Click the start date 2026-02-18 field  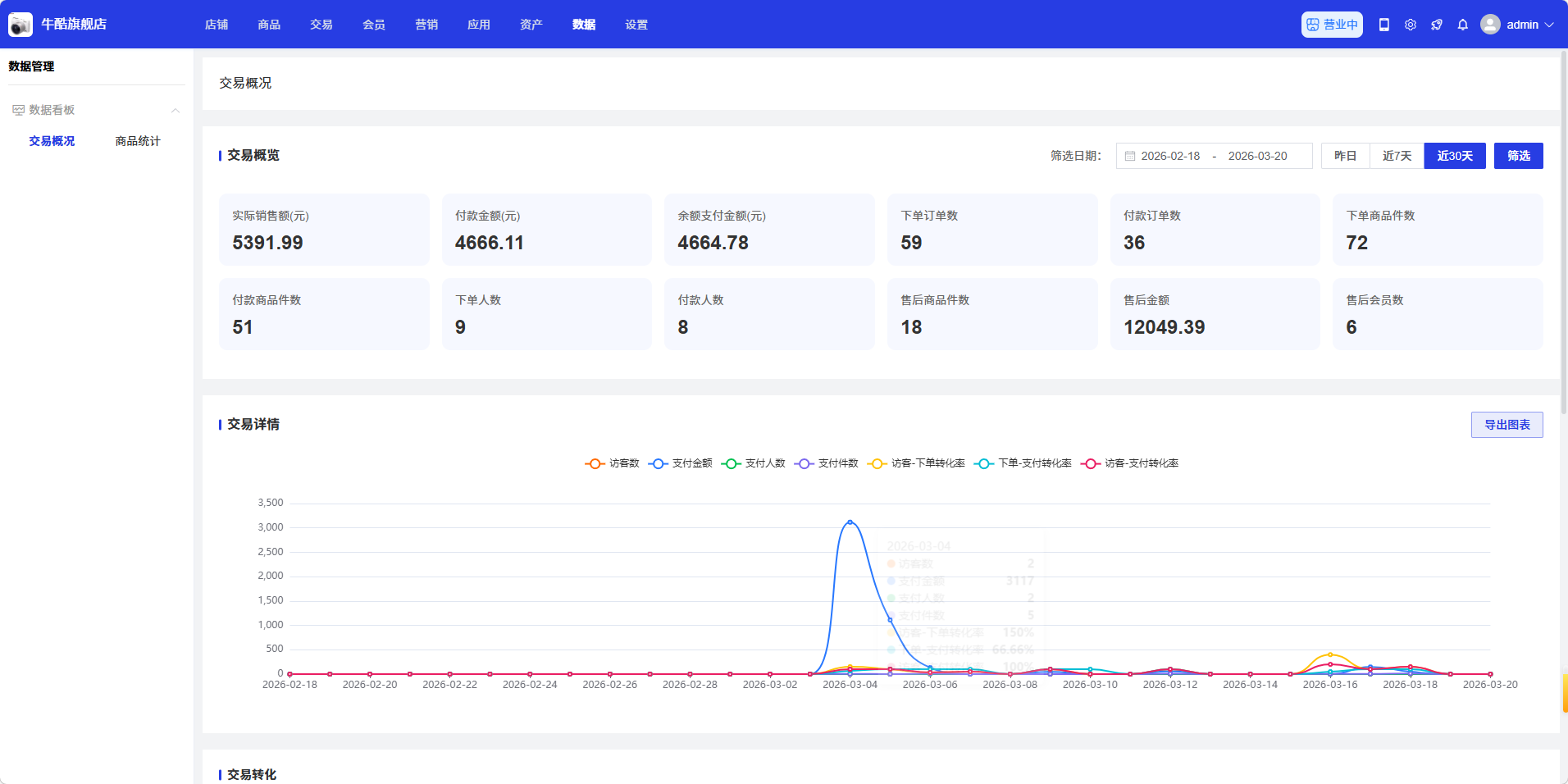(x=1170, y=156)
